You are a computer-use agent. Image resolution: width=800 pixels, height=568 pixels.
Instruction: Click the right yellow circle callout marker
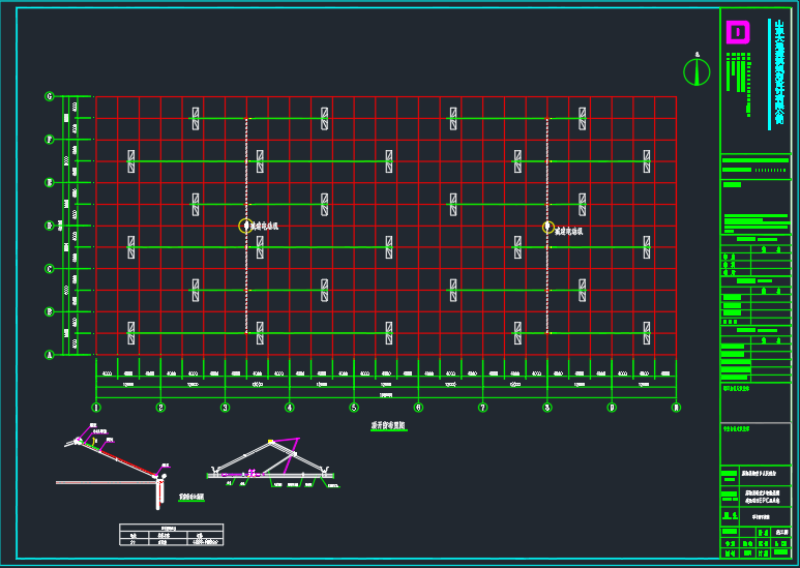click(x=548, y=227)
